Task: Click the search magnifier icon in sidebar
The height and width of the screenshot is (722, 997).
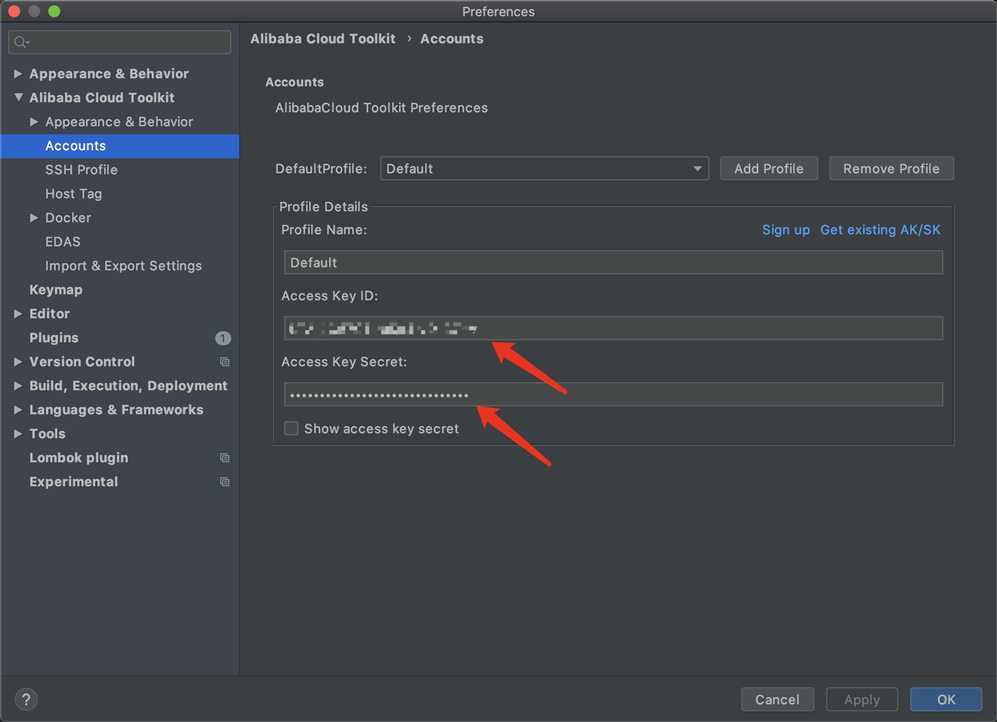Action: click(x=20, y=42)
